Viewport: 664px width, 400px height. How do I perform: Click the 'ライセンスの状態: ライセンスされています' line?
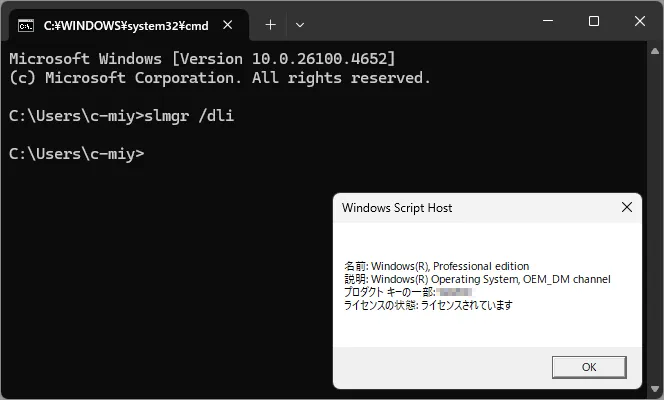coord(428,305)
